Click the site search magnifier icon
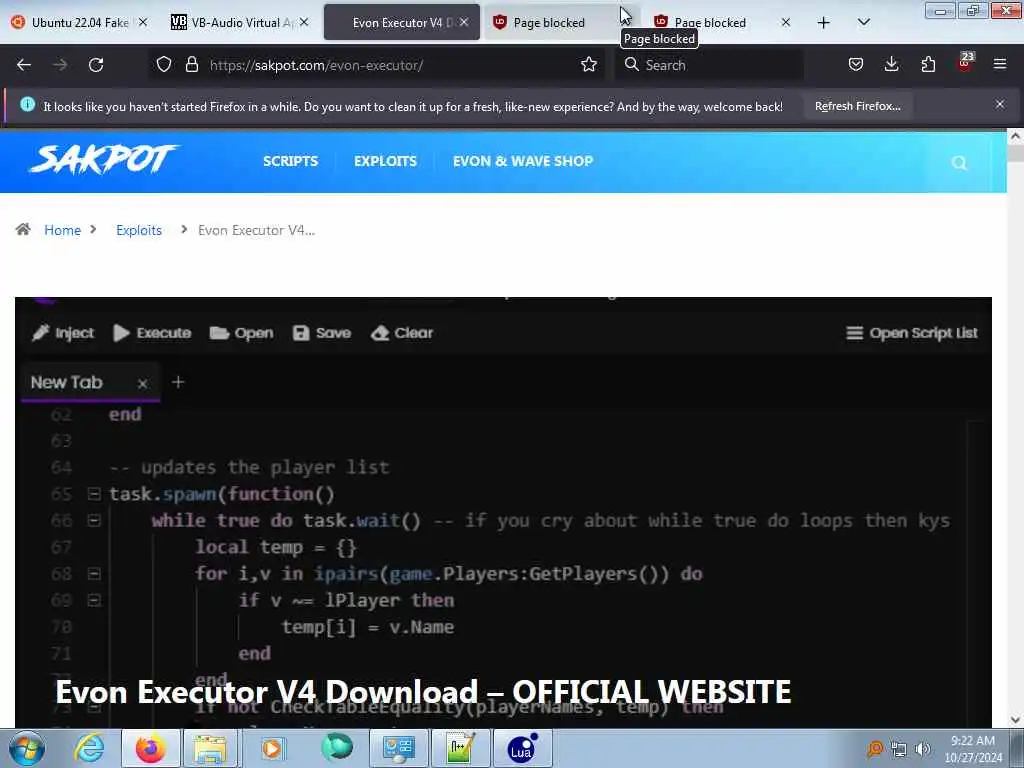Viewport: 1024px width, 768px height. coord(959,163)
